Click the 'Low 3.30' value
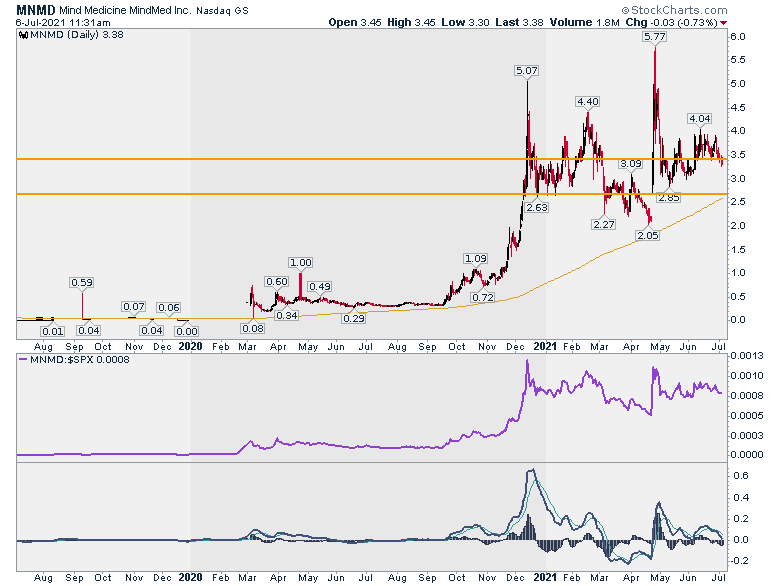The image size is (780, 586). [x=465, y=22]
